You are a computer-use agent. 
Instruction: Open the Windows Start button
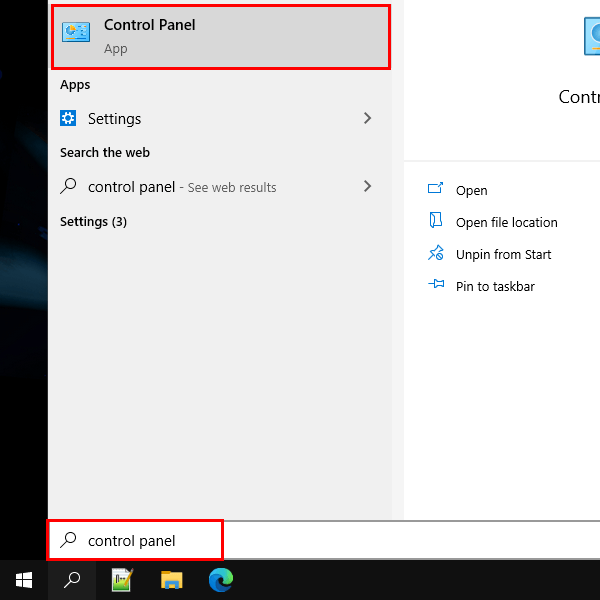24,580
